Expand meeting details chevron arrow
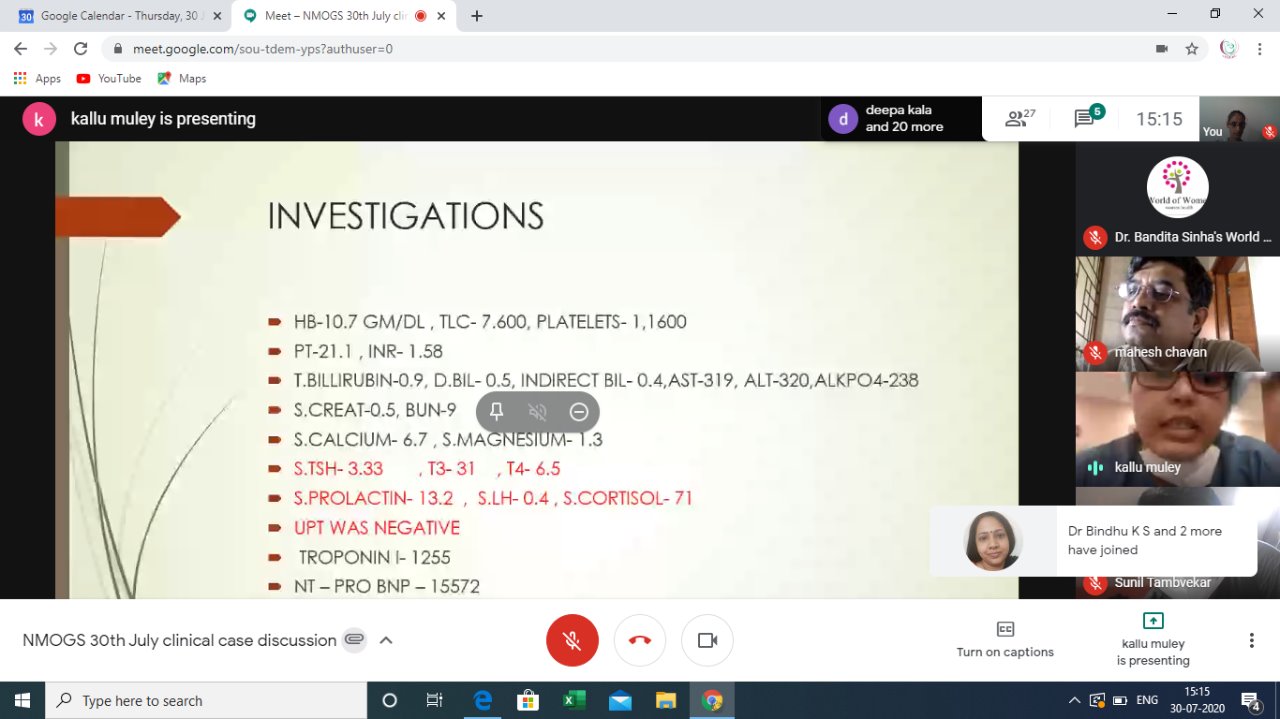The width and height of the screenshot is (1280, 719). coord(386,640)
